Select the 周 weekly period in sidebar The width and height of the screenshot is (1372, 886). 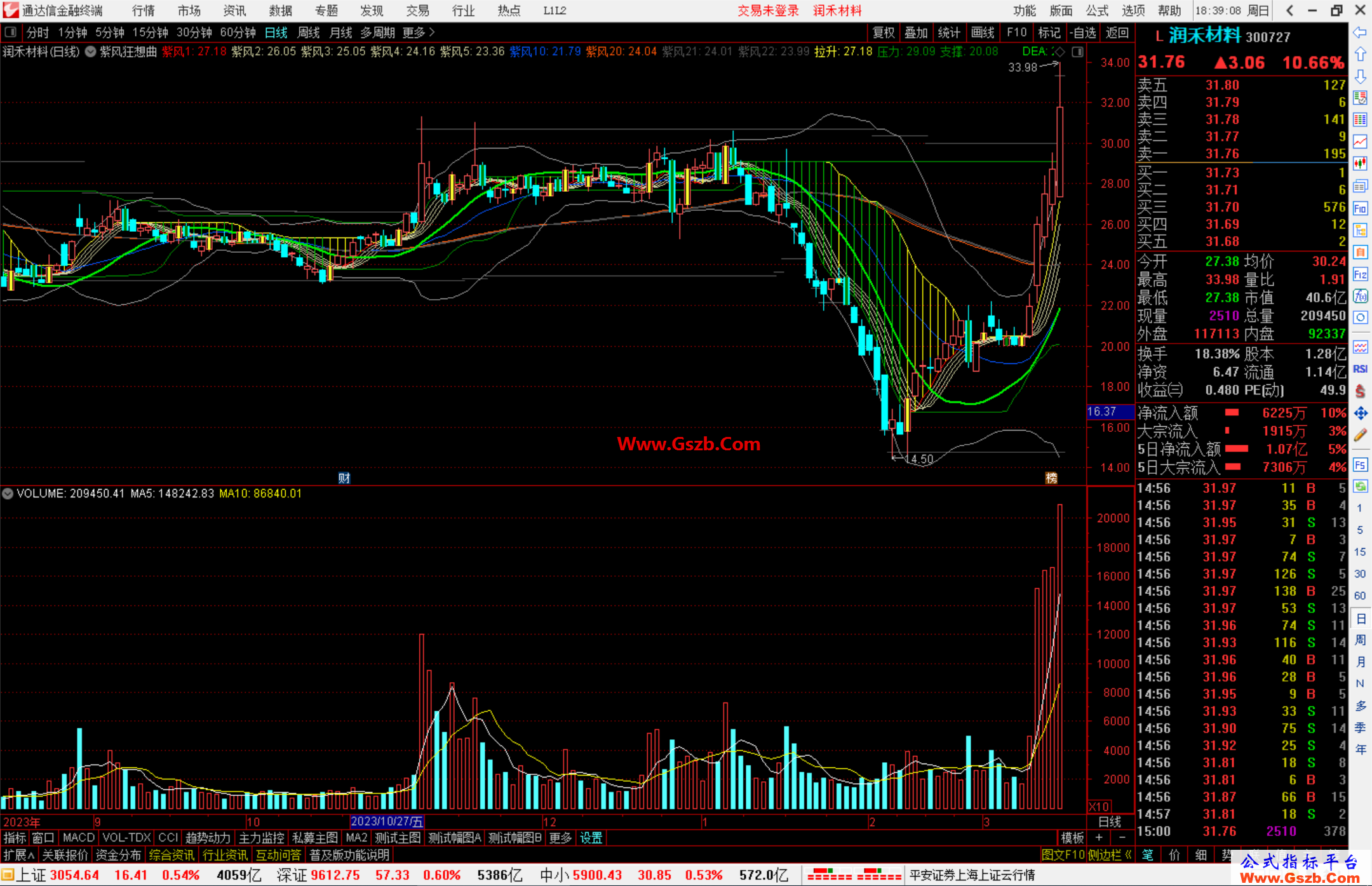(1360, 640)
